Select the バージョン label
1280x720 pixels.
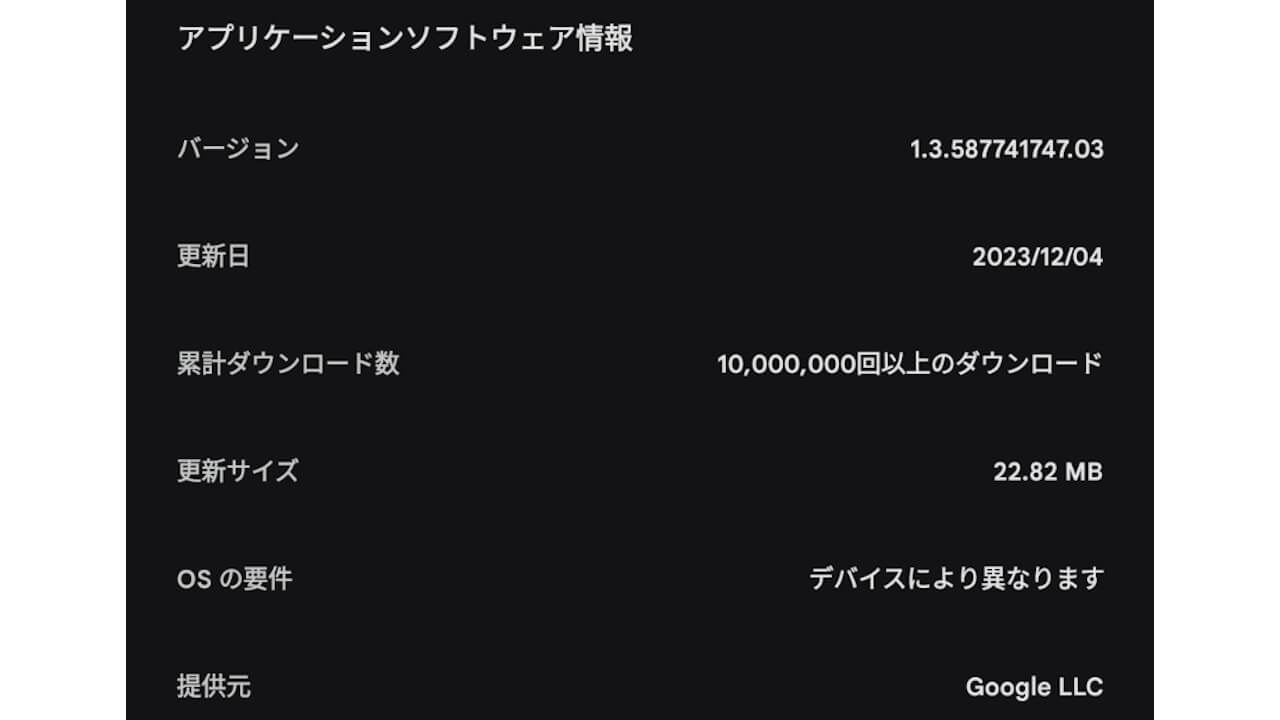(238, 149)
